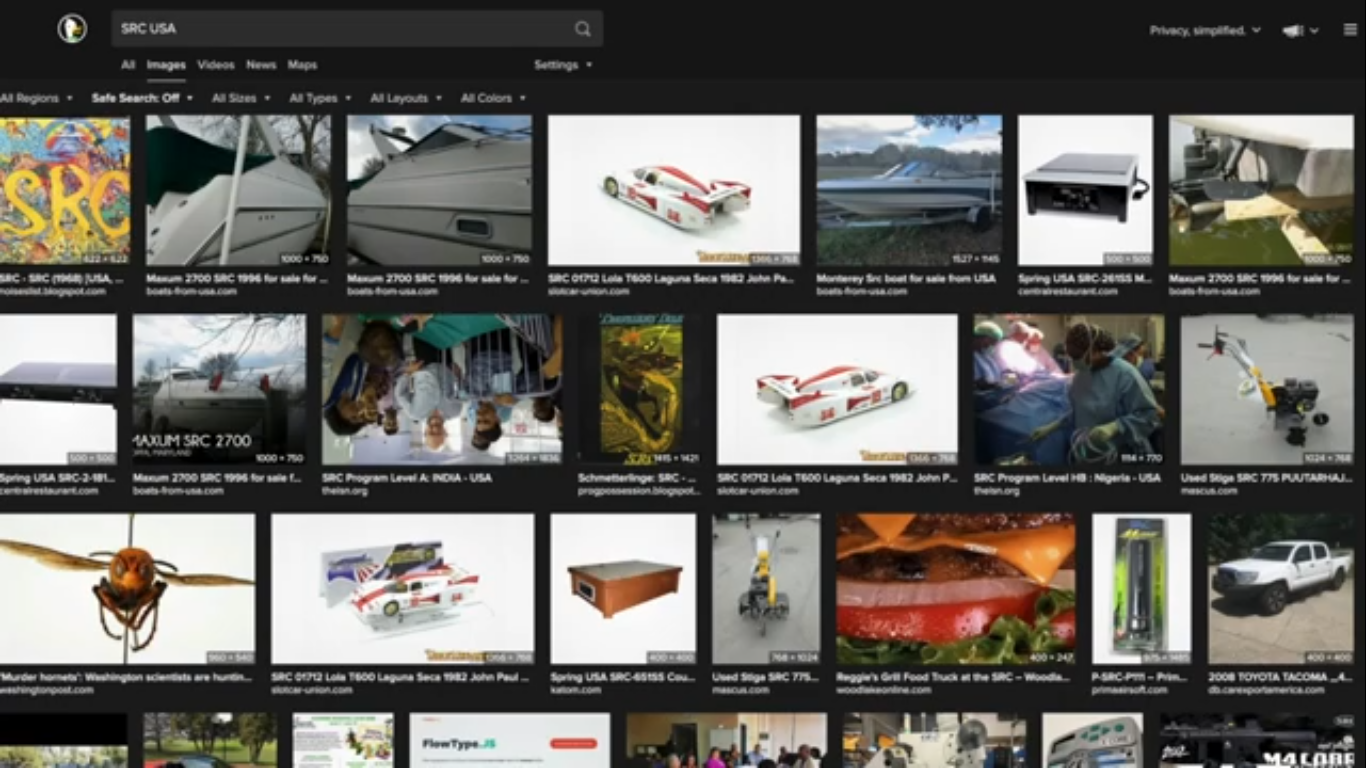Open the All Regions dropdown
The image size is (1366, 768).
pos(36,98)
